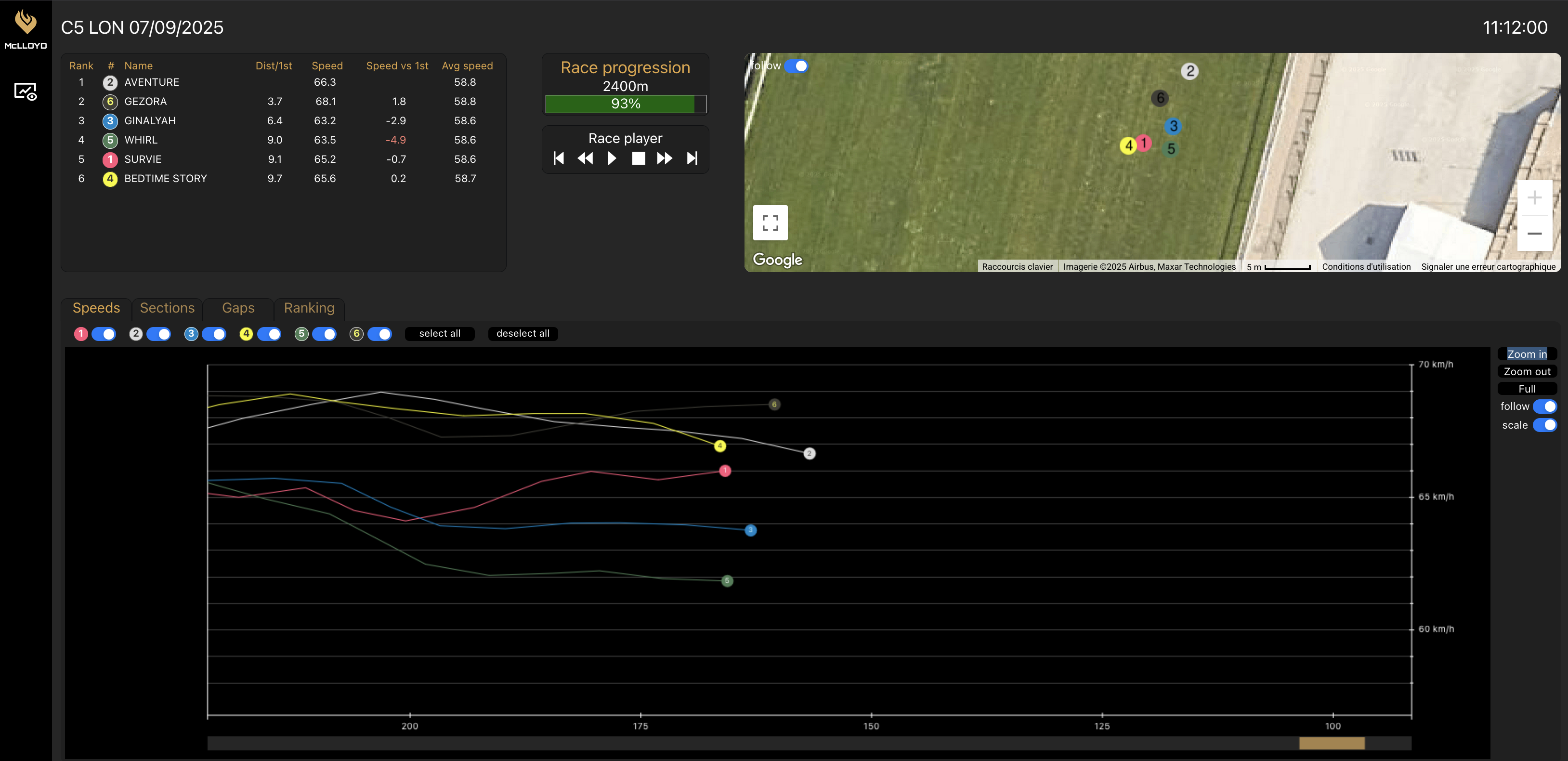Click the deselect all button

522,334
